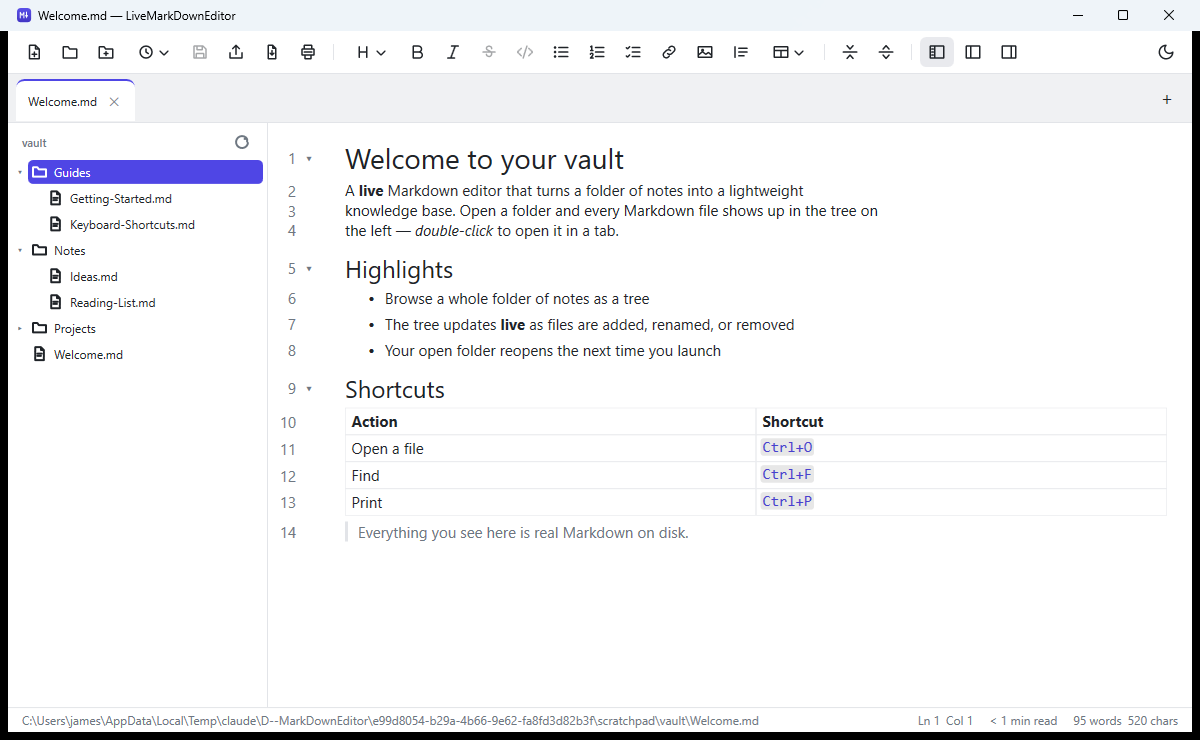The height and width of the screenshot is (740, 1200).
Task: Insert a numbered list
Action: coord(597,53)
